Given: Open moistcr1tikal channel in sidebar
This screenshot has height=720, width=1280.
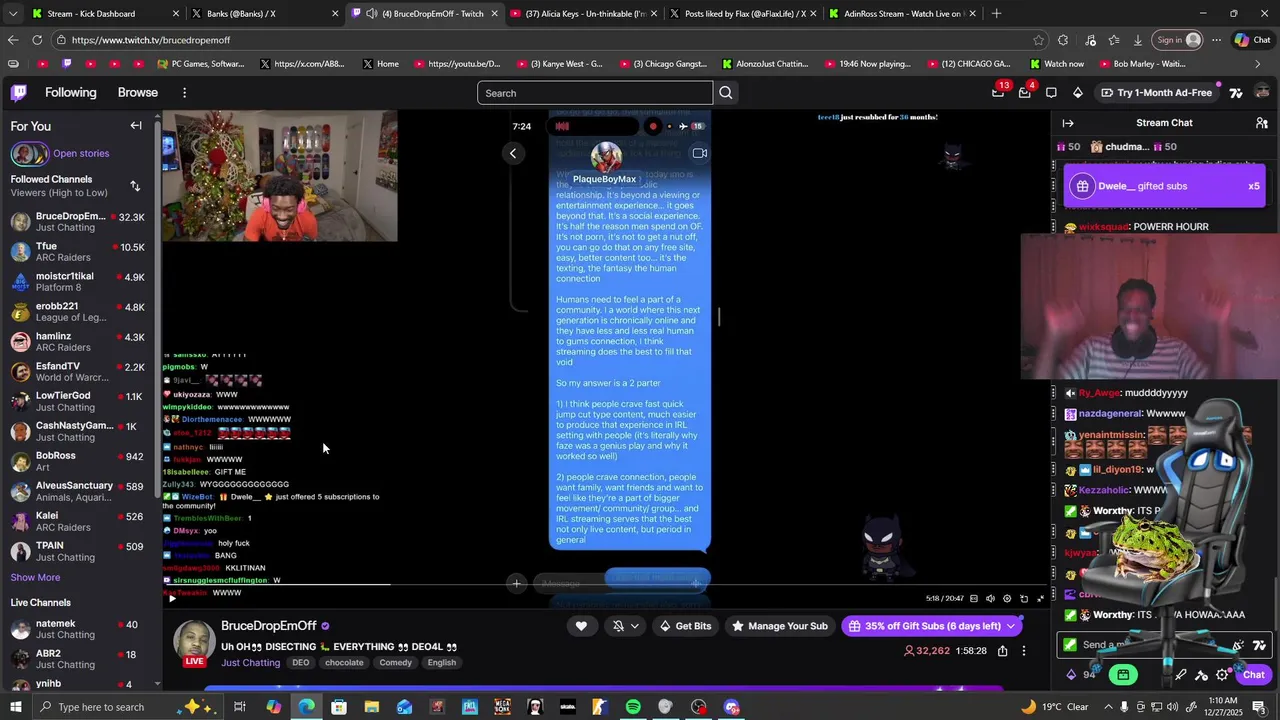Looking at the screenshot, I should pyautogui.click(x=78, y=282).
